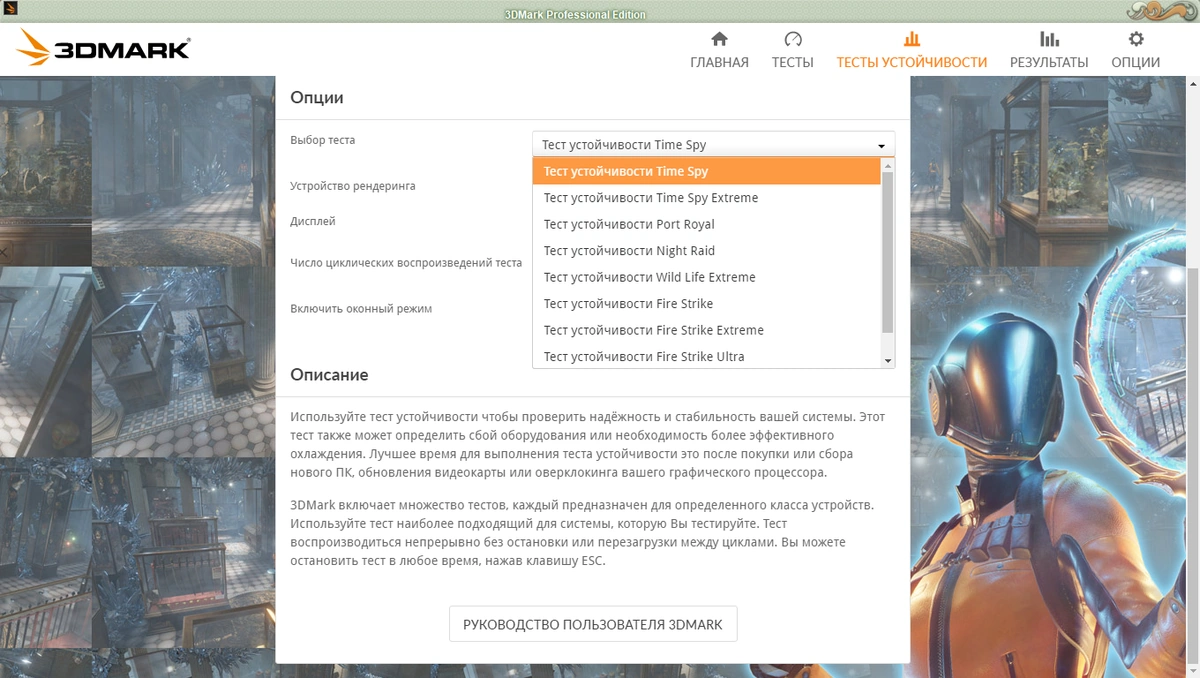Click the home icon above ГЛАВНАЯ
Screen dimensions: 1200x678
tap(719, 39)
